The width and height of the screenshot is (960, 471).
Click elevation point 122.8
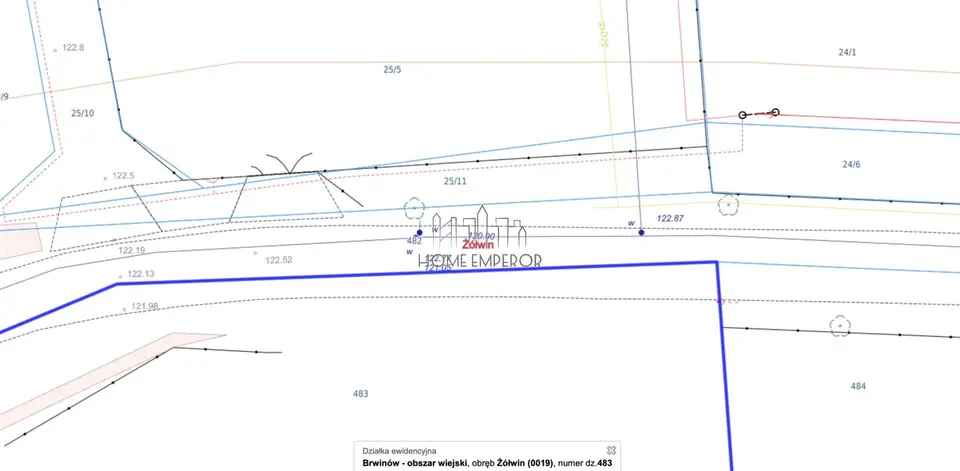coord(73,47)
